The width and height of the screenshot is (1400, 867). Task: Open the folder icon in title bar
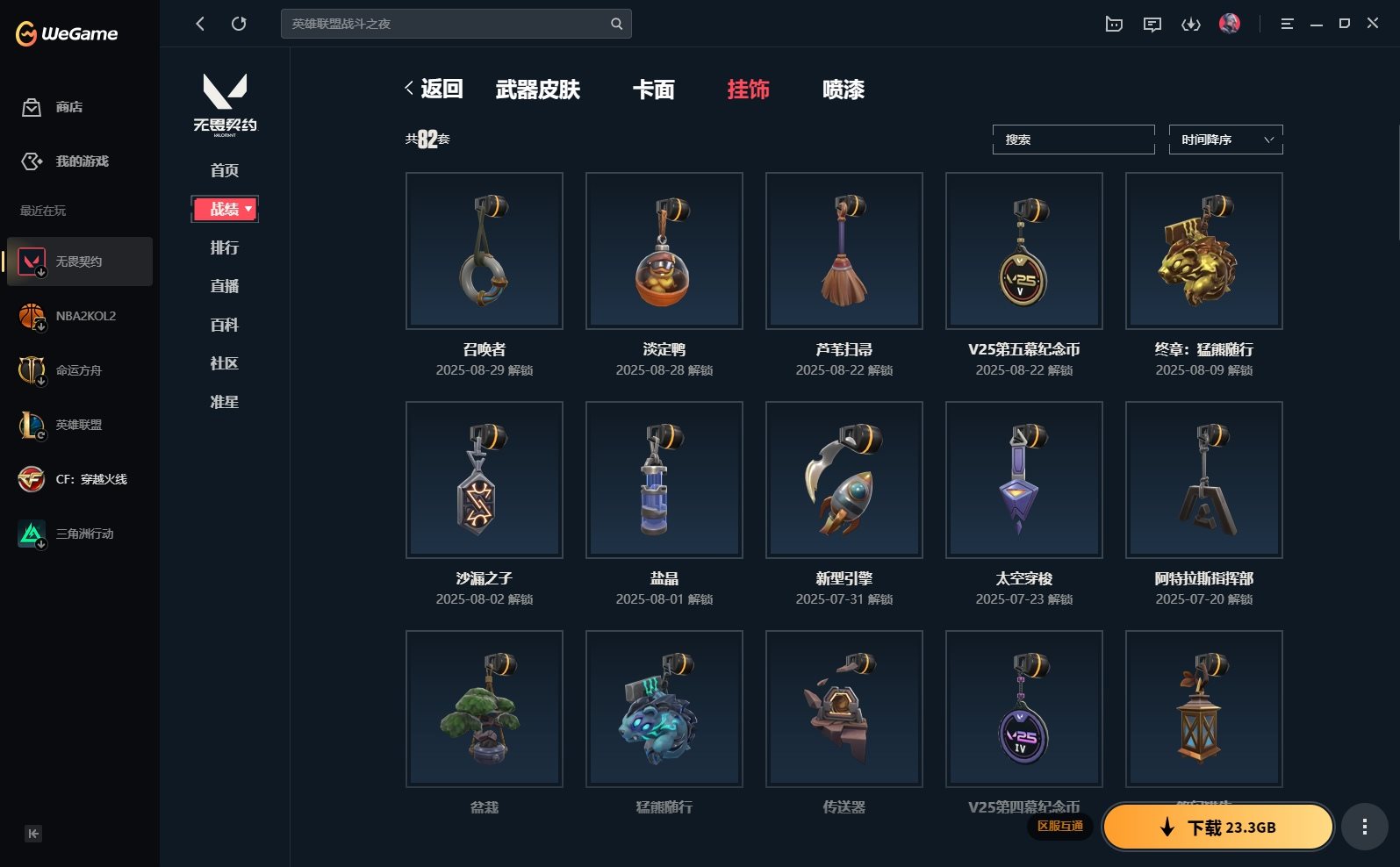coord(1114,24)
